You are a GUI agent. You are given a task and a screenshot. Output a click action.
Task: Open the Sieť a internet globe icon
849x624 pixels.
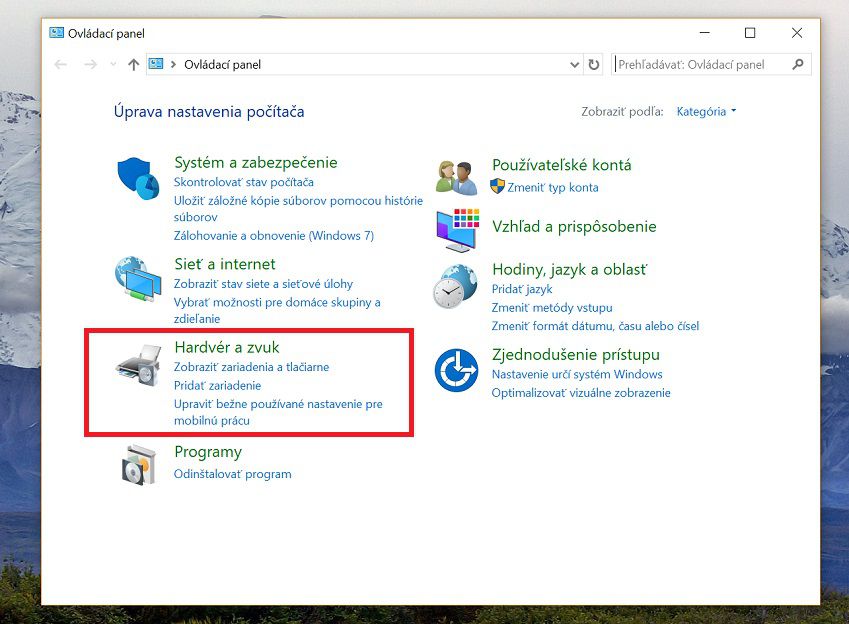pos(138,280)
